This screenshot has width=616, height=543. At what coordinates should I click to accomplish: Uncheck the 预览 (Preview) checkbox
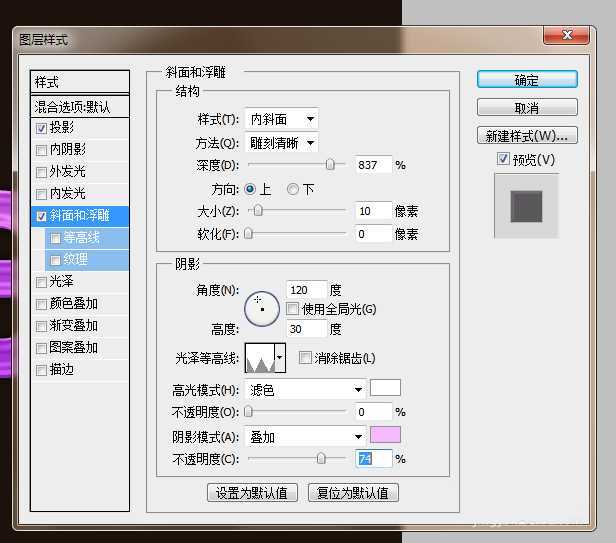point(503,160)
